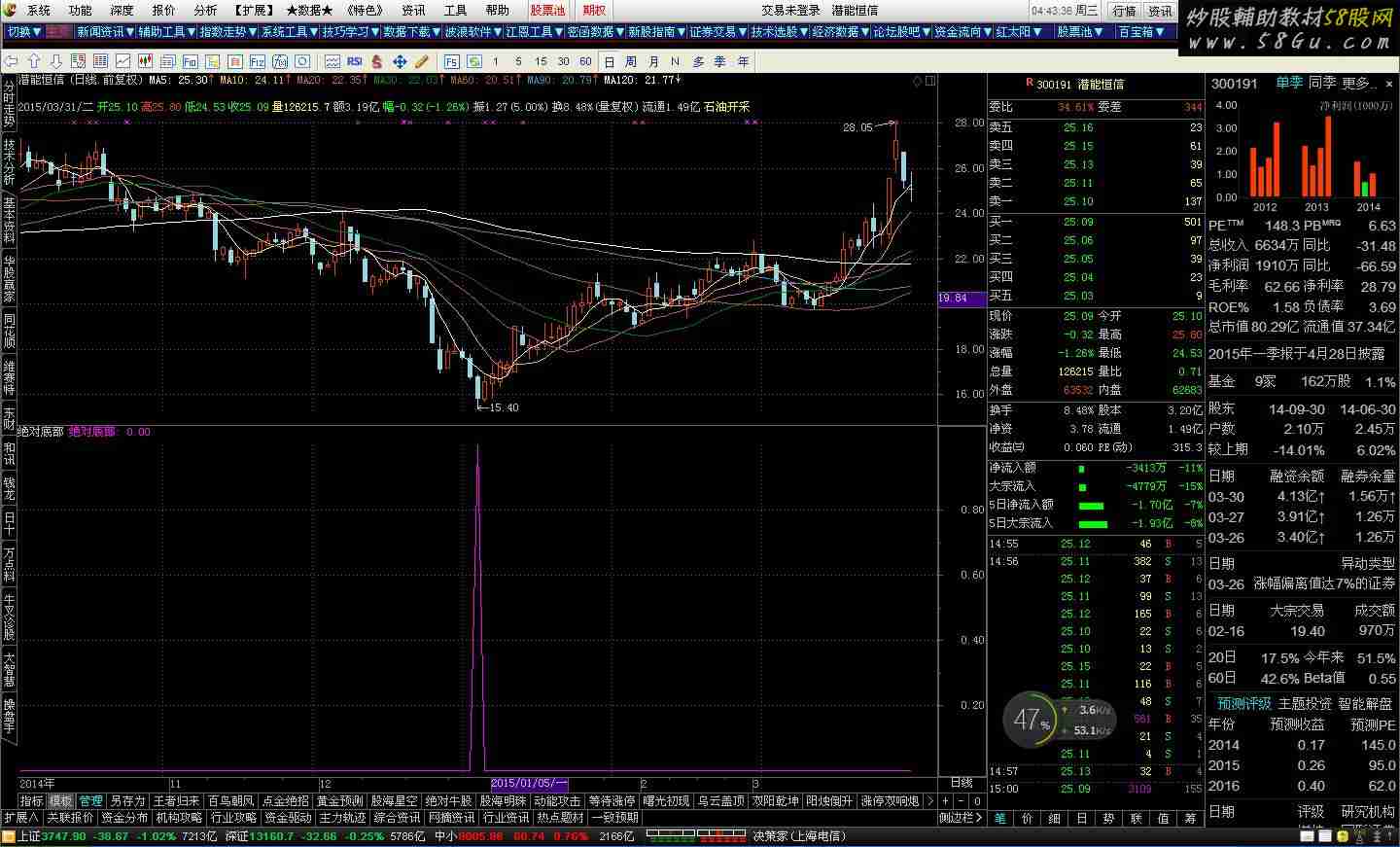Open the 新闻资讯 dropdown
1400x847 pixels.
click(104, 32)
